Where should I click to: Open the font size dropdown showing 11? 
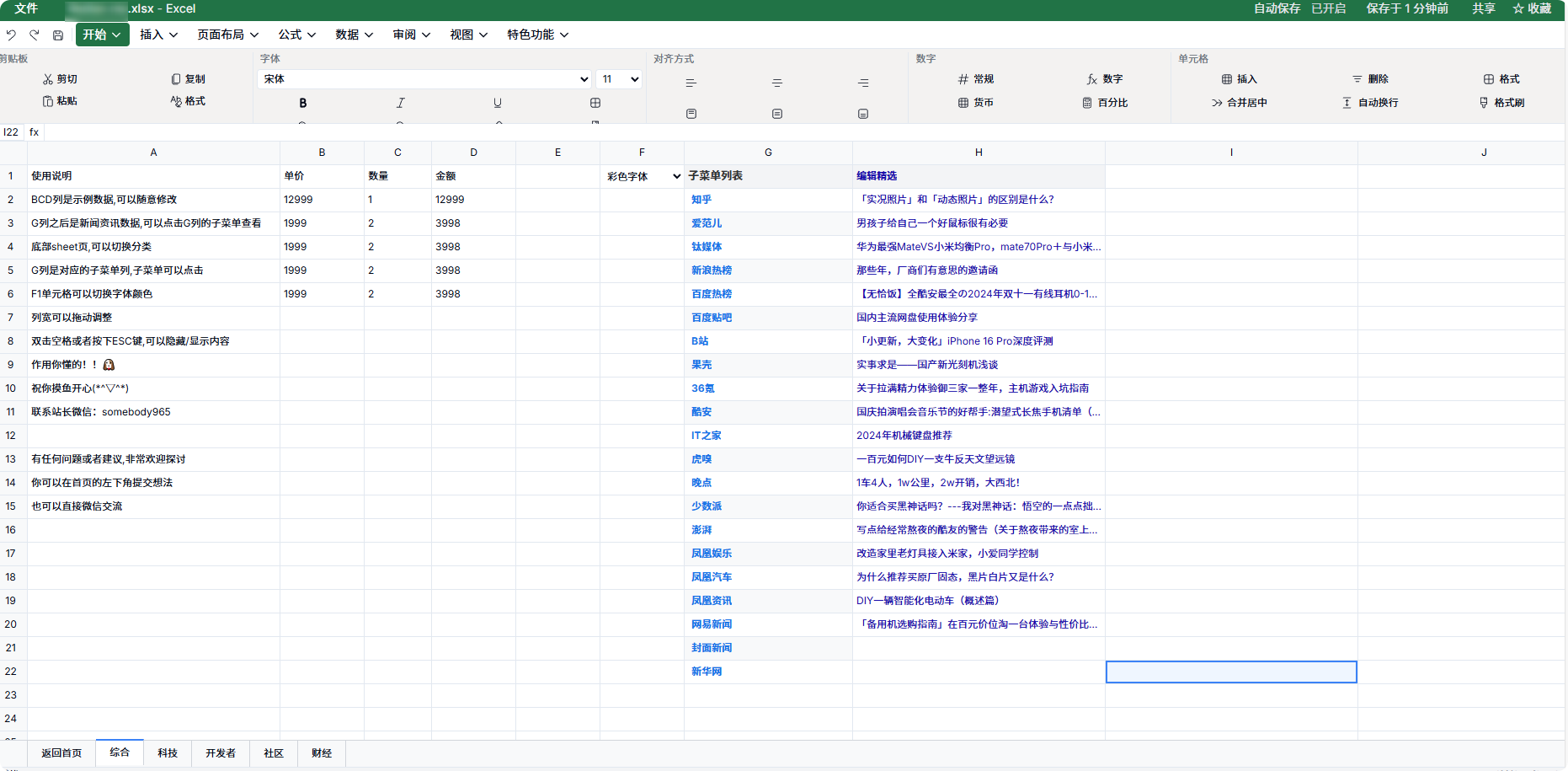(x=618, y=78)
